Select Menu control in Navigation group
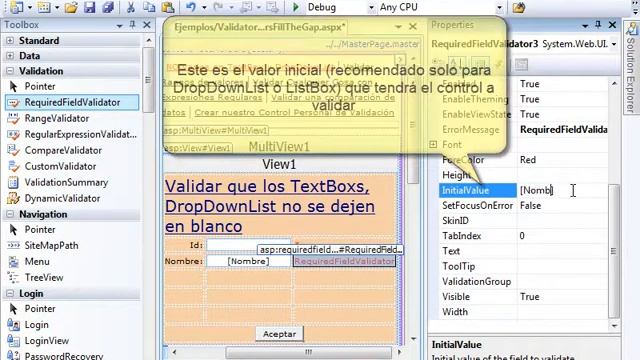 tap(37, 262)
